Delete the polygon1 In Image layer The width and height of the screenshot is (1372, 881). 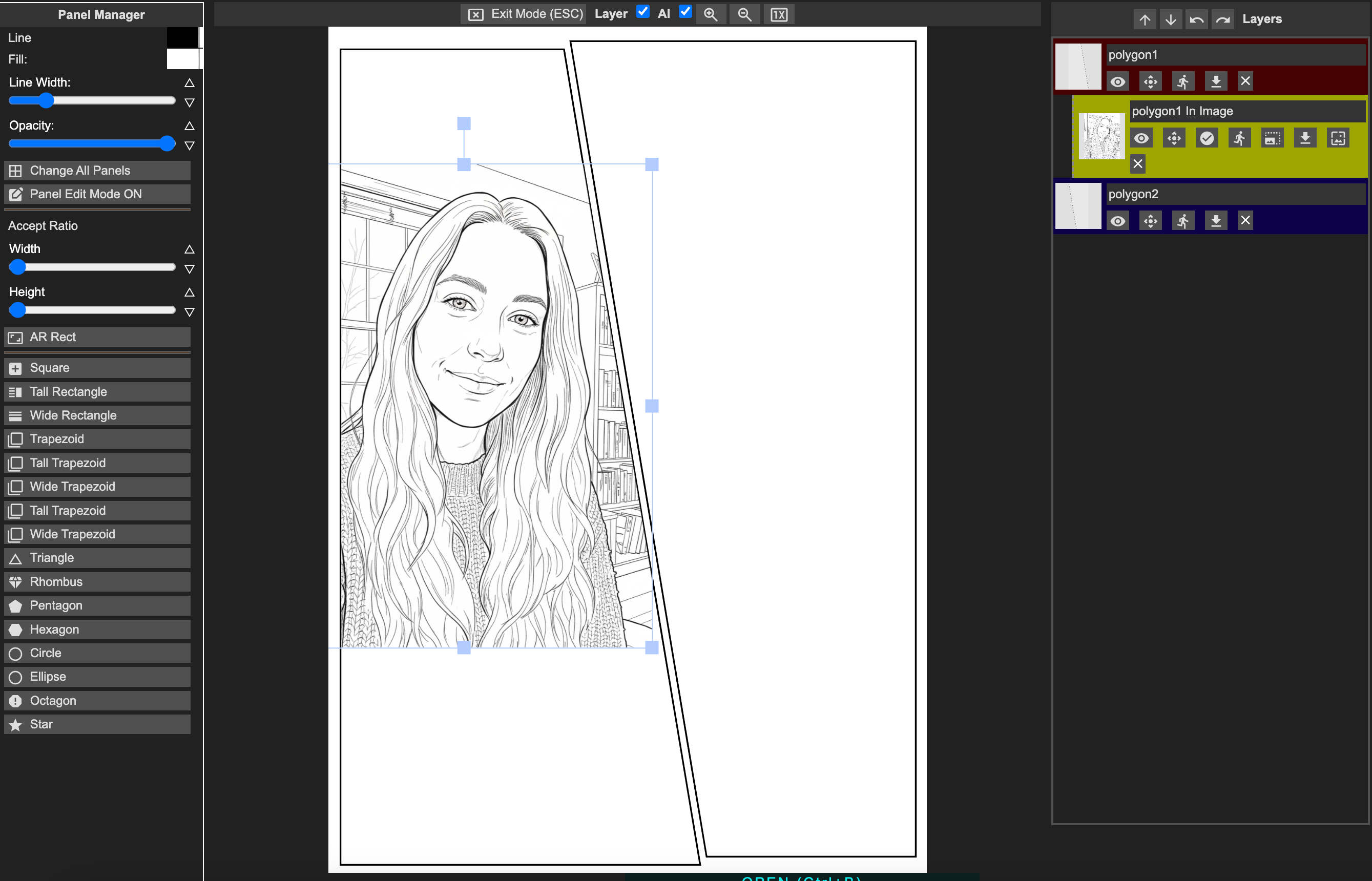[1138, 164]
